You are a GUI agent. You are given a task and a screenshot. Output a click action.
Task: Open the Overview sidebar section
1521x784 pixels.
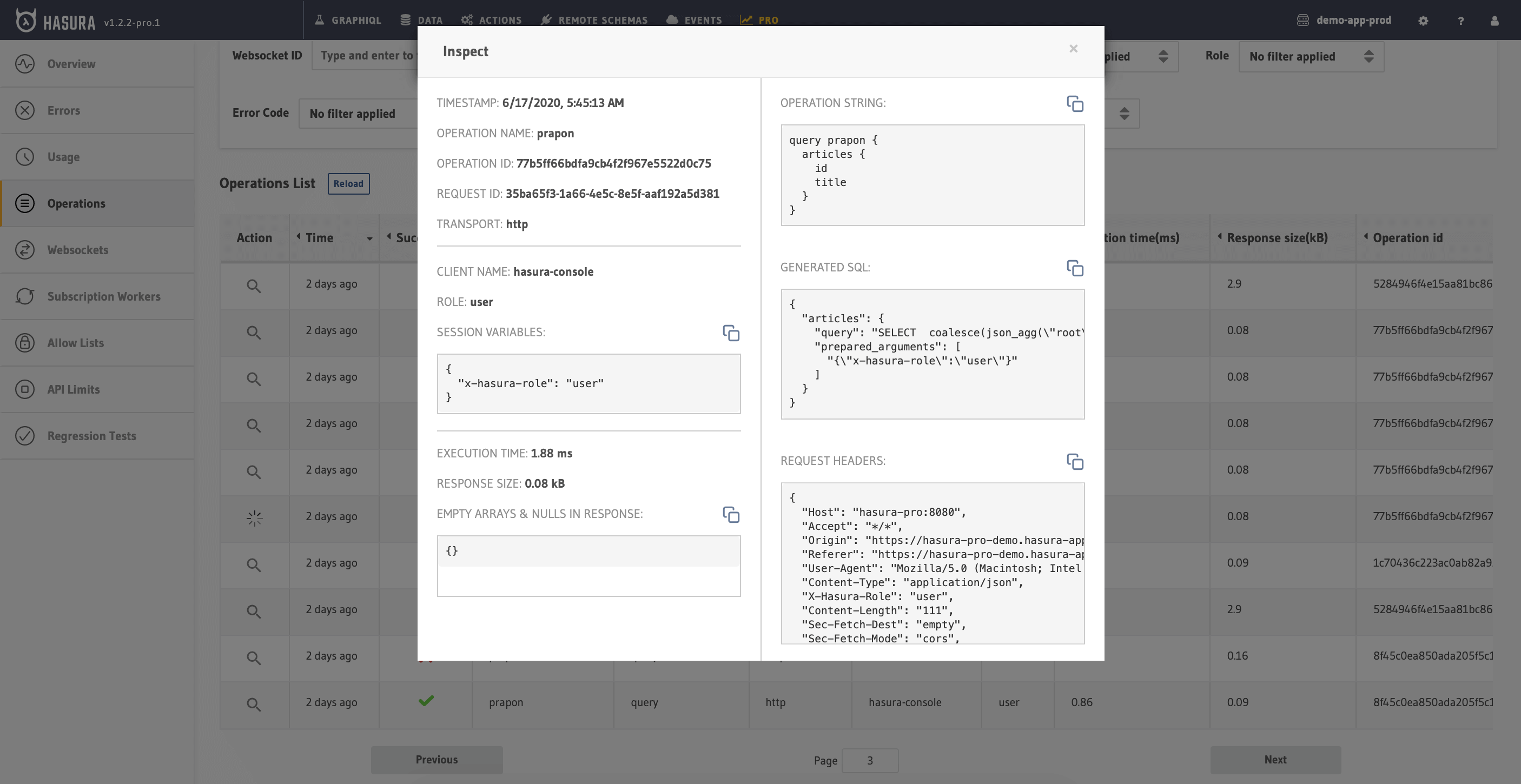click(x=97, y=64)
